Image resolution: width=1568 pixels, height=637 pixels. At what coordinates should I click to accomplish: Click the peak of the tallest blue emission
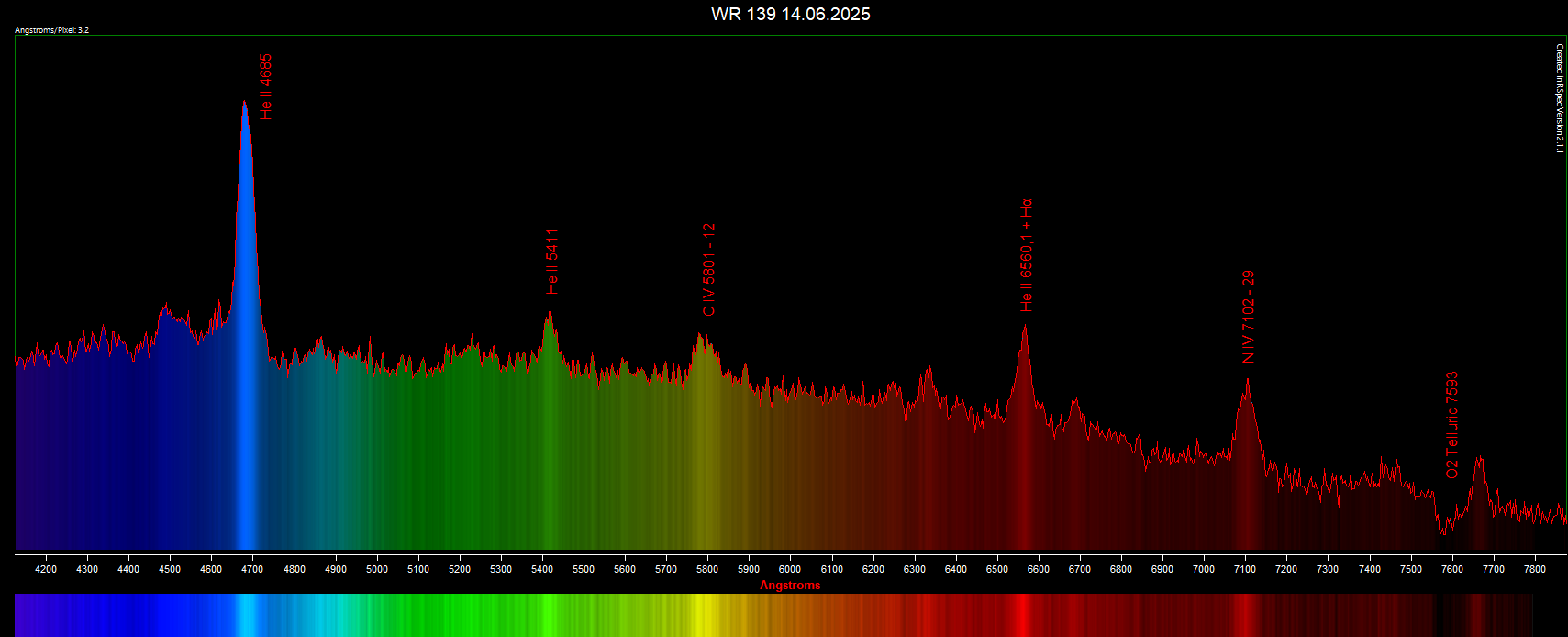pyautogui.click(x=245, y=103)
